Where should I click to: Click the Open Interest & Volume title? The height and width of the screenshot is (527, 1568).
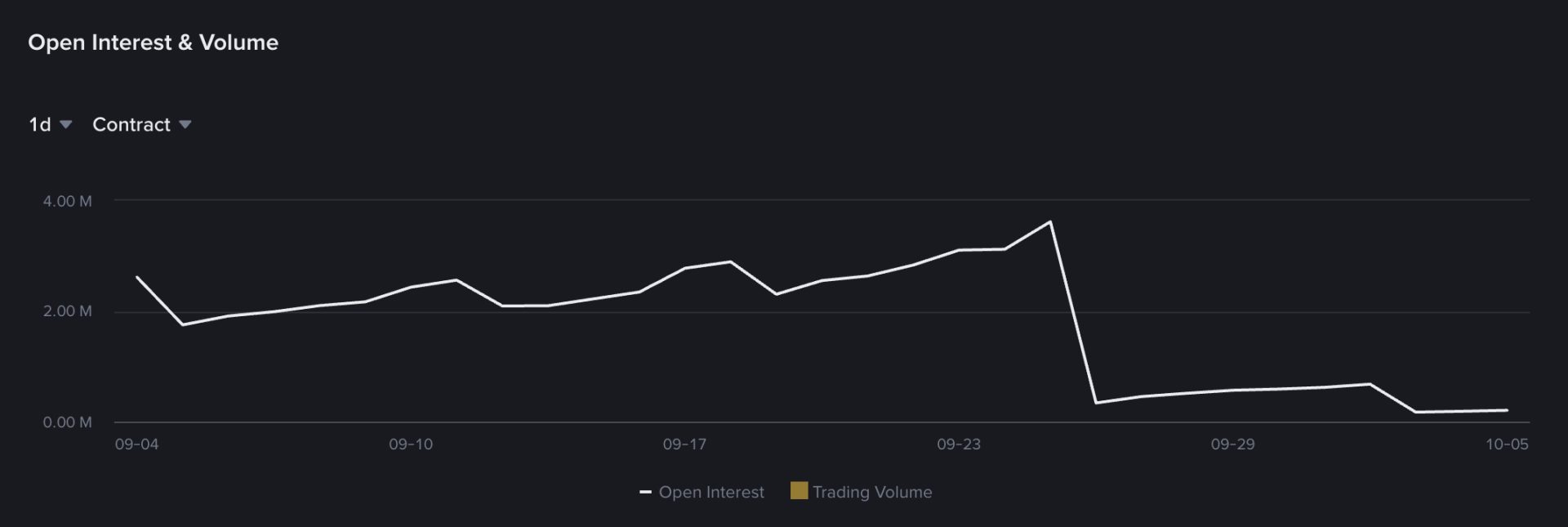[x=154, y=42]
